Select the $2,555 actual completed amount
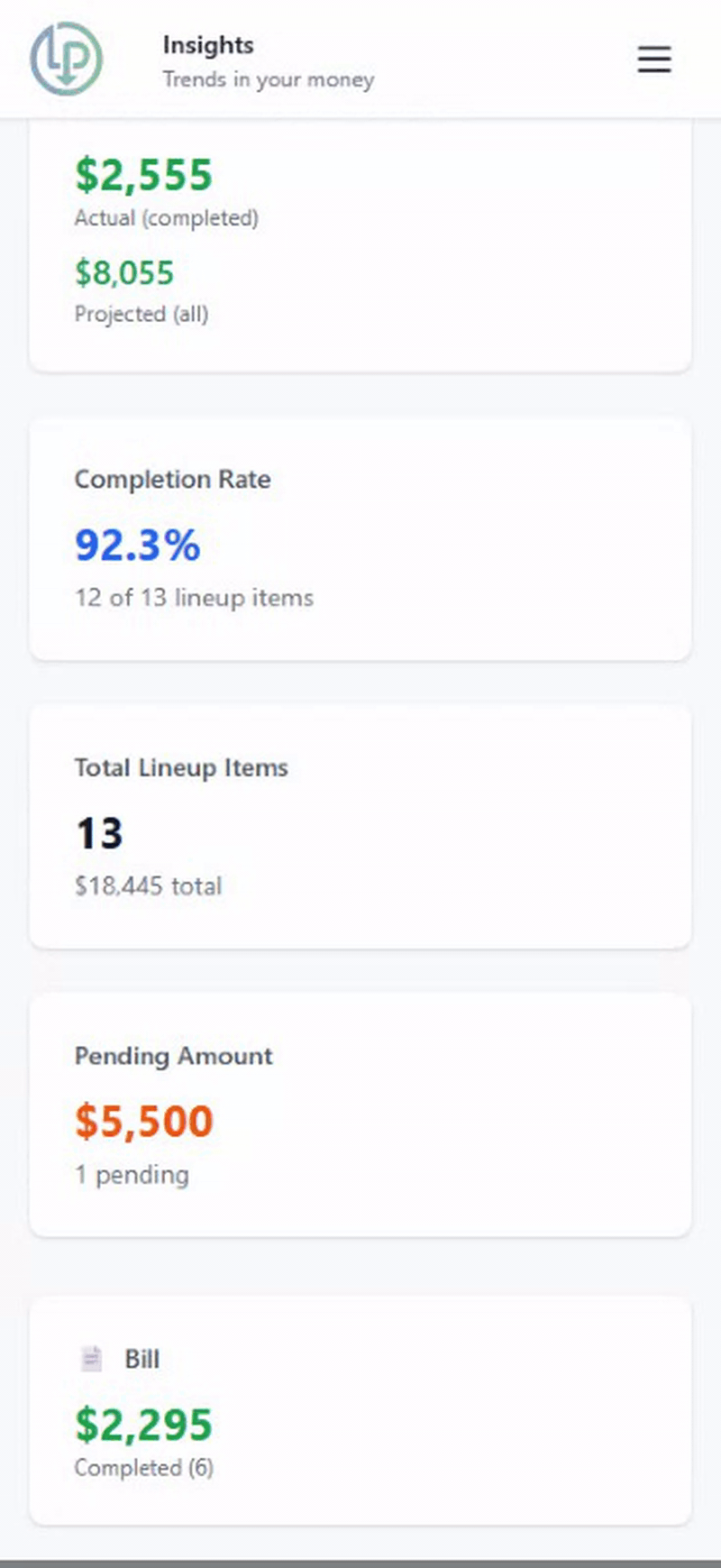The image size is (721, 1568). 144,174
